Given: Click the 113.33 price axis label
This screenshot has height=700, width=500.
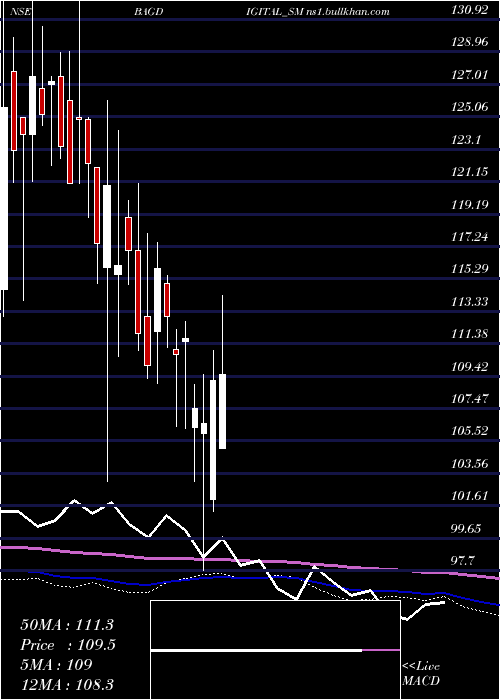Looking at the screenshot, I should [469, 302].
